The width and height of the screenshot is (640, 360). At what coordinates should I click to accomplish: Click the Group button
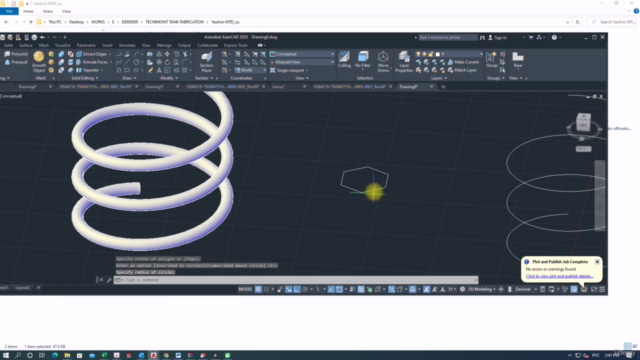491,60
